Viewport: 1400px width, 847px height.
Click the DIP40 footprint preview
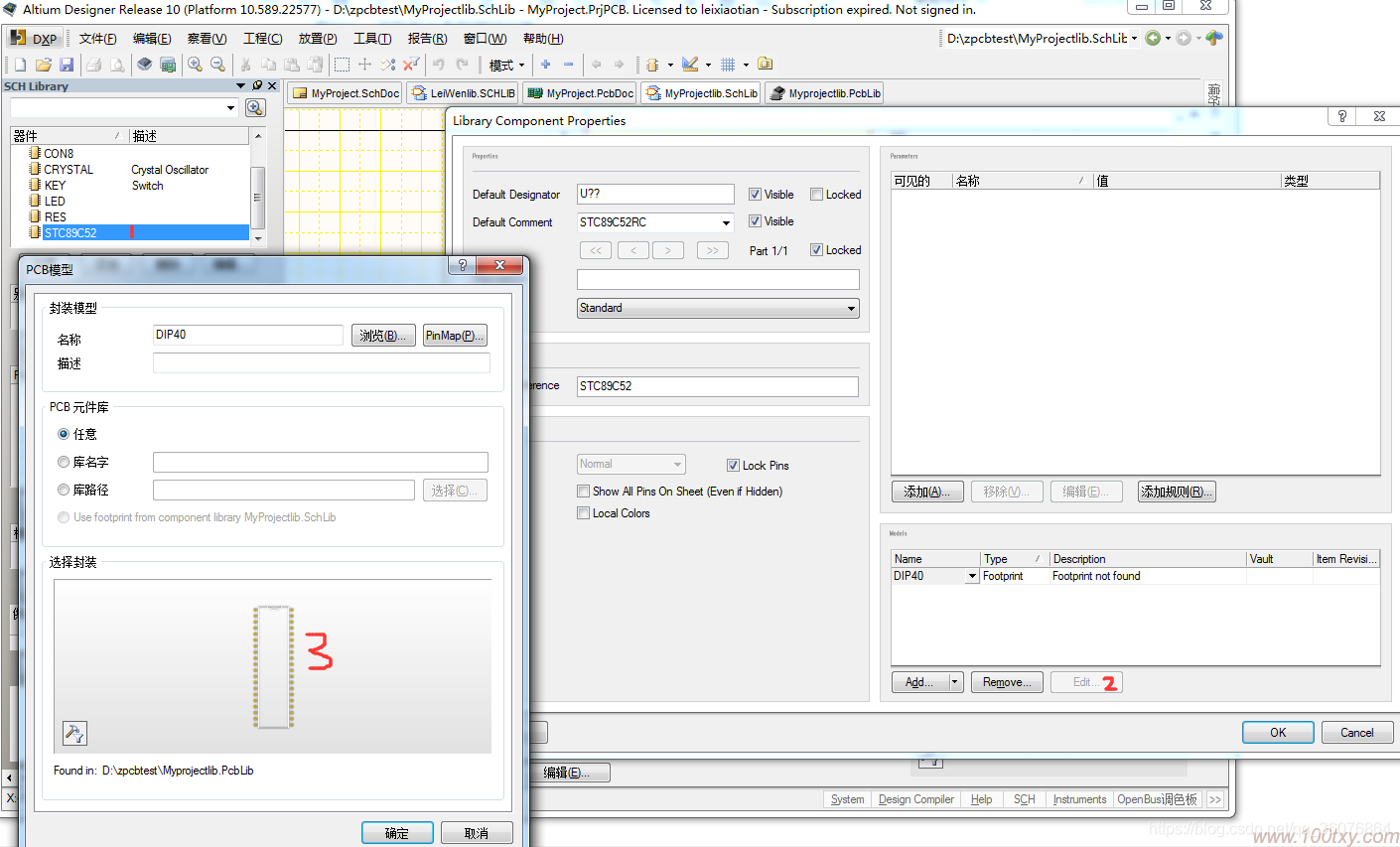pos(273,667)
